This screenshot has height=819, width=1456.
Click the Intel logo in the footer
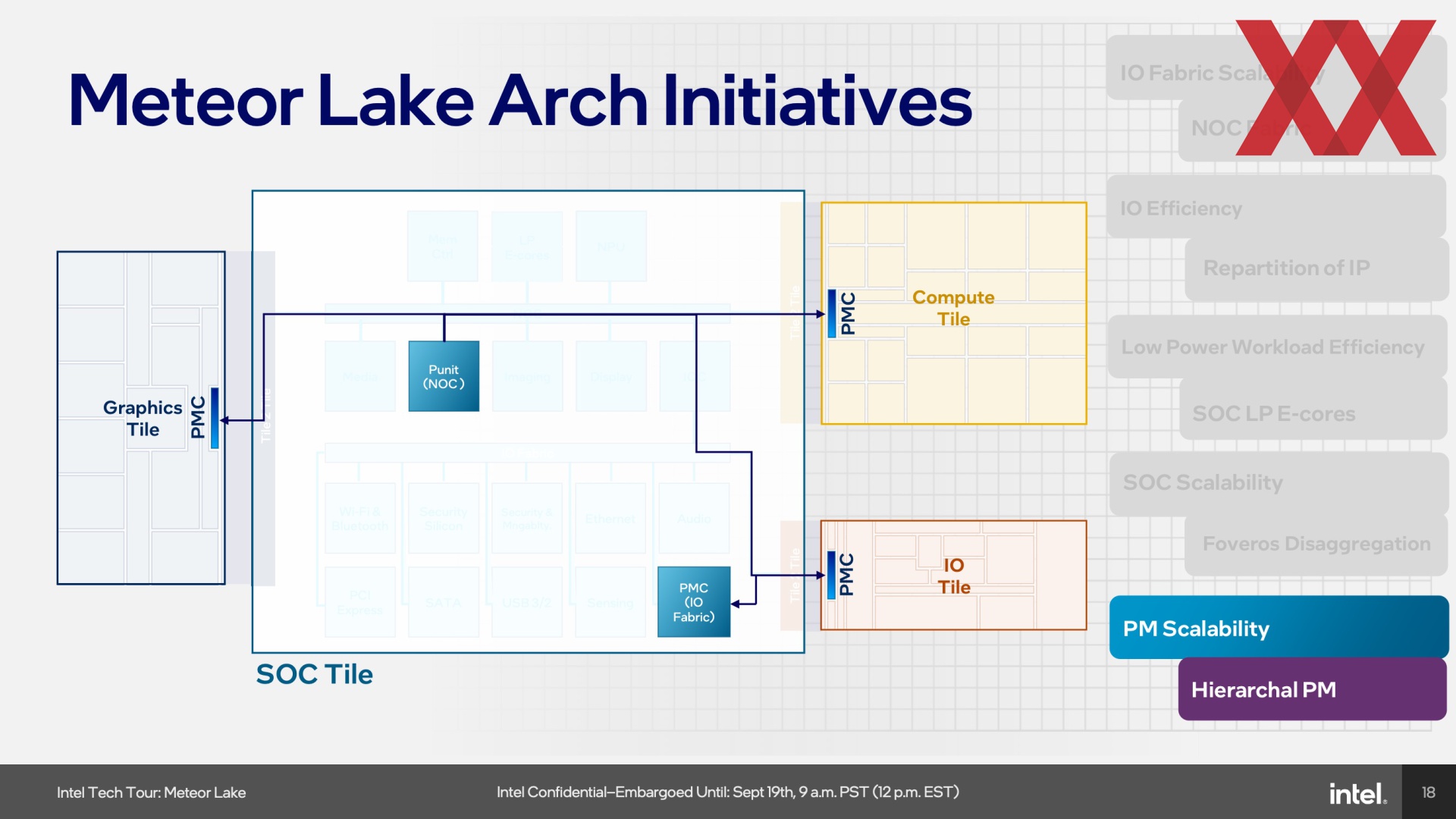[1357, 793]
